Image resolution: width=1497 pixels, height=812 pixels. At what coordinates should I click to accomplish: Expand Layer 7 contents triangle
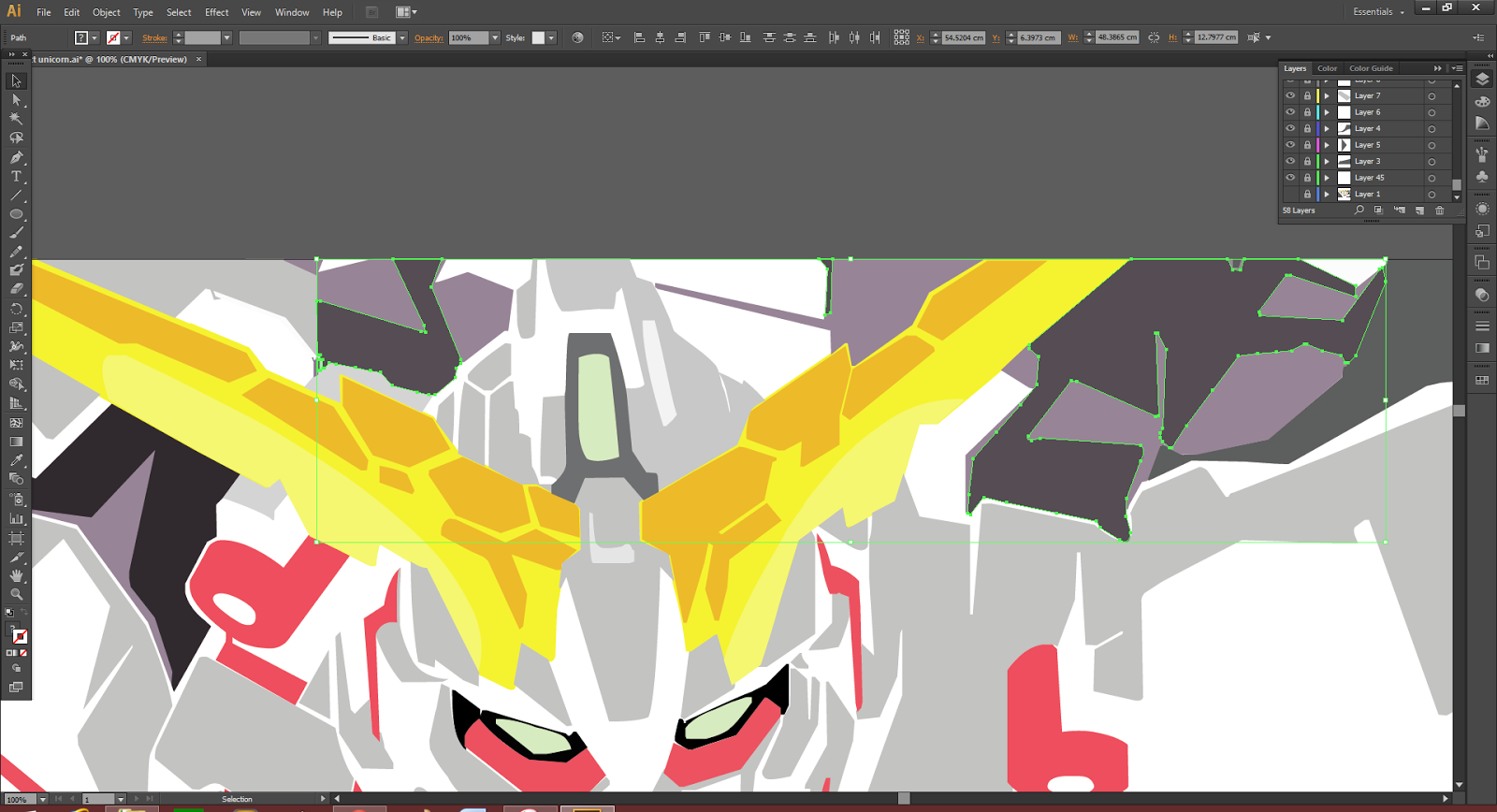[x=1327, y=95]
